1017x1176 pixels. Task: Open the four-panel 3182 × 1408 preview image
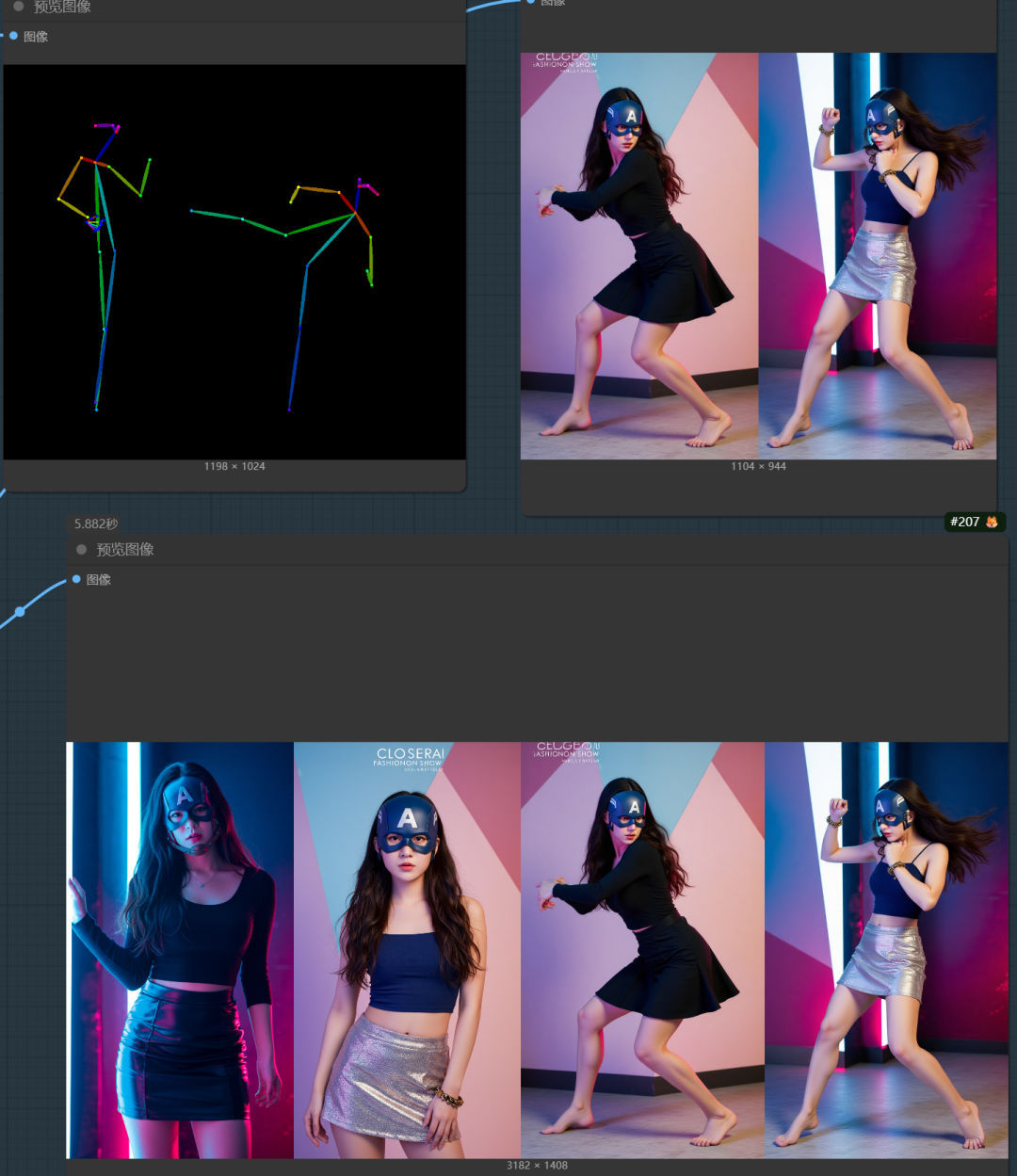[537, 950]
